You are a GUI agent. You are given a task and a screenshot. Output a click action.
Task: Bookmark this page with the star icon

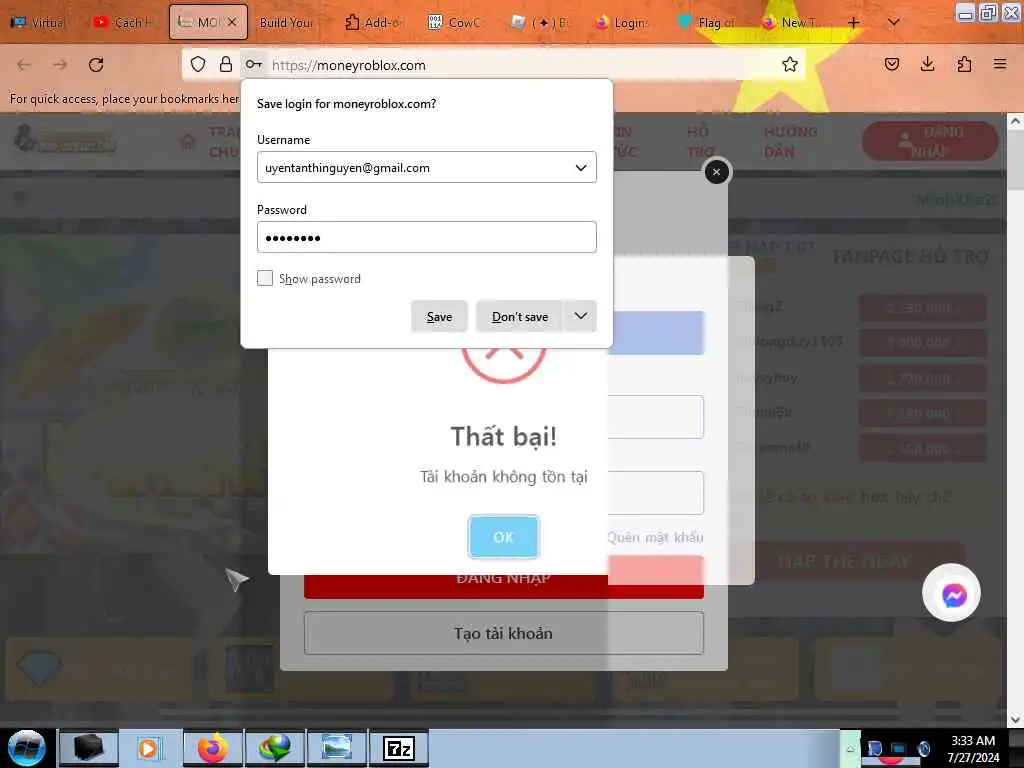point(790,64)
